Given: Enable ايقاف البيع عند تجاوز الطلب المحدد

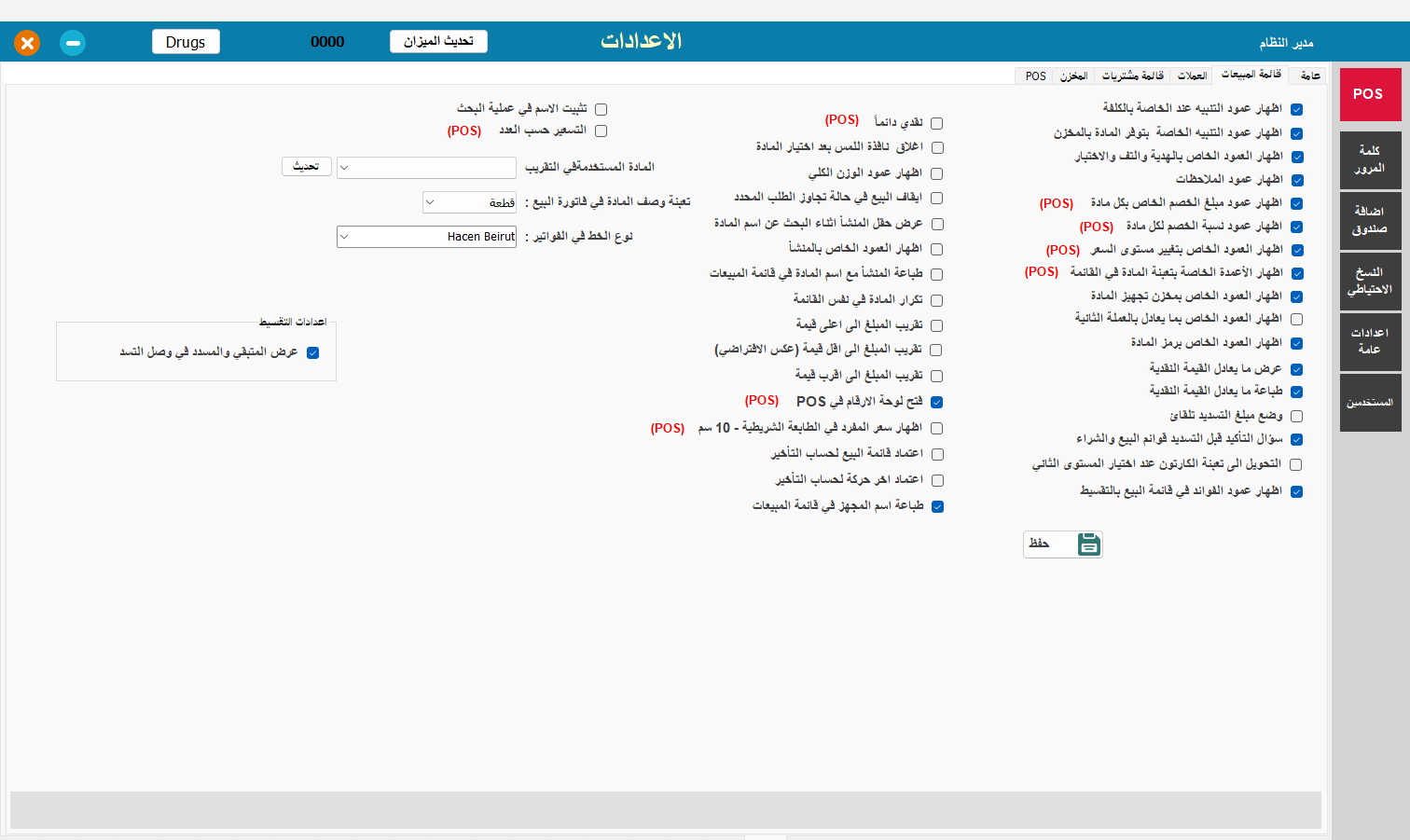Looking at the screenshot, I should 937,198.
